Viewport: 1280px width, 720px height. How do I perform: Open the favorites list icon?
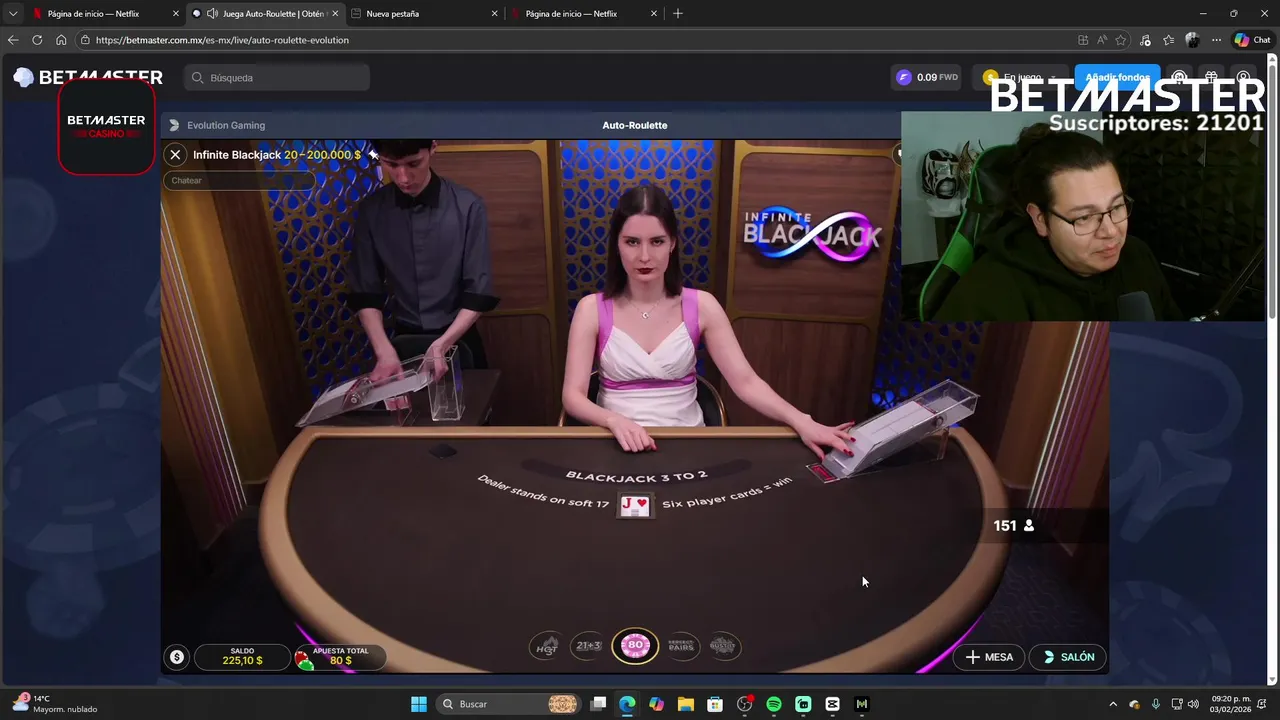point(1168,40)
